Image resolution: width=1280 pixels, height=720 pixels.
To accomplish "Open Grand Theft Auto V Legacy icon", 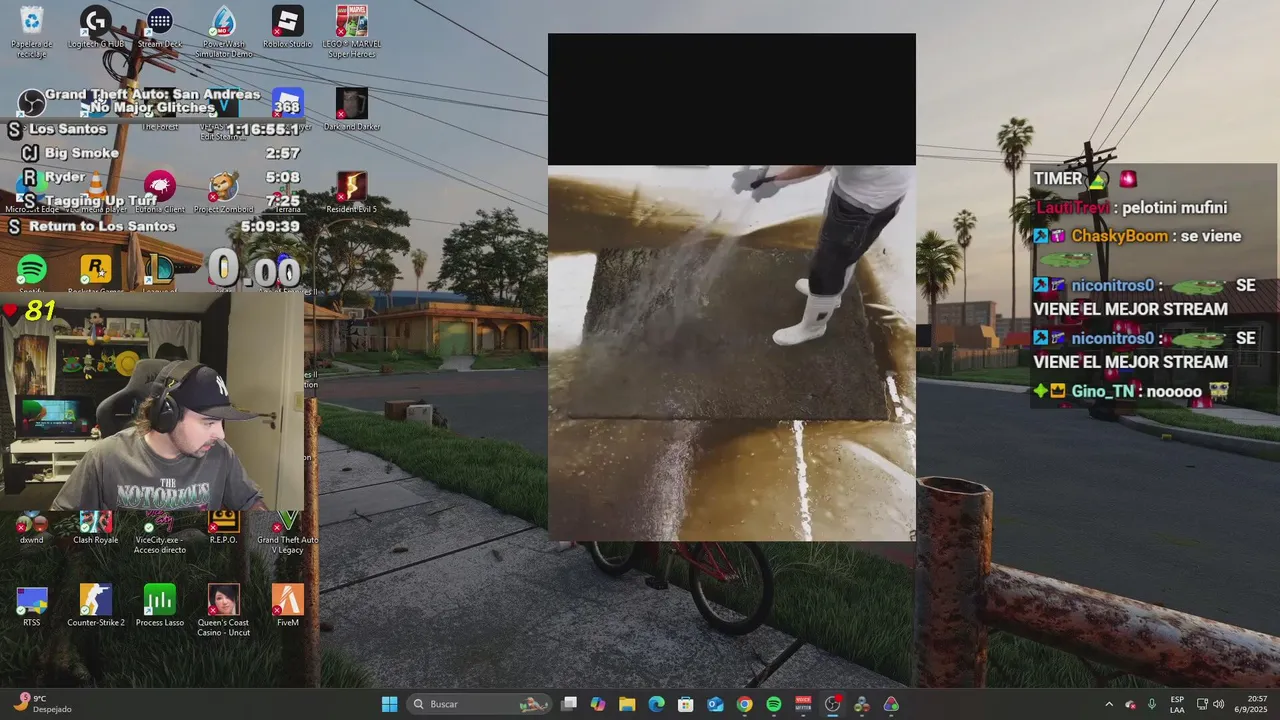I will [x=288, y=530].
